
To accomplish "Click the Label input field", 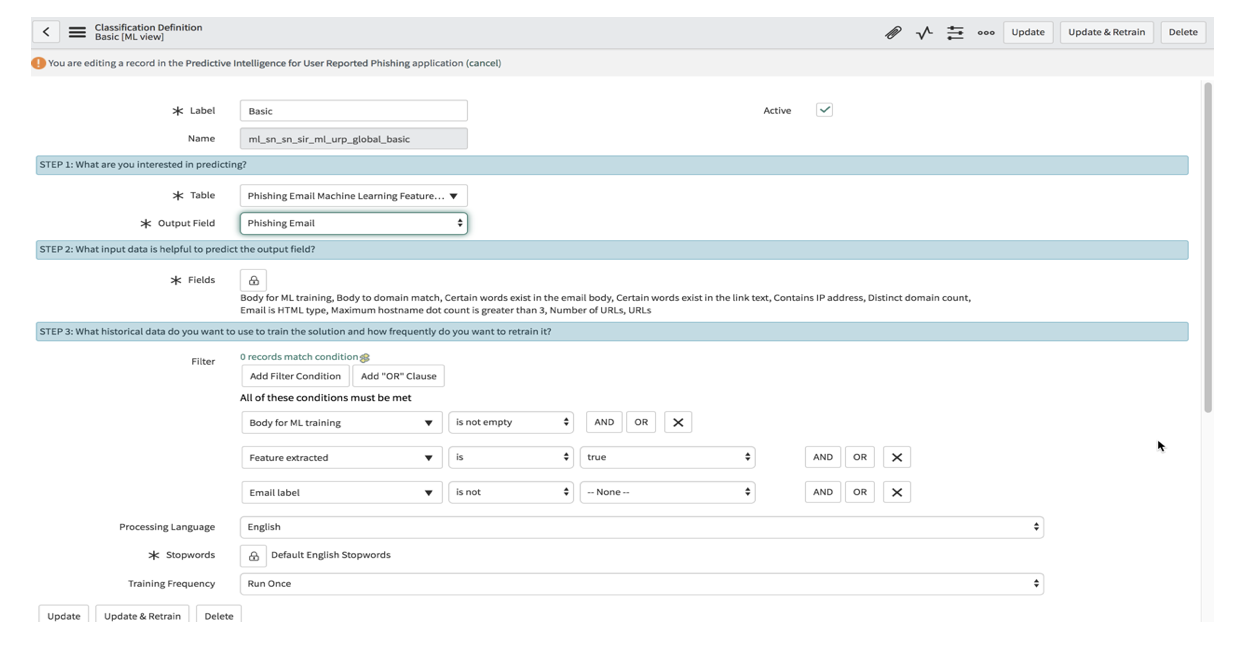I will [353, 111].
